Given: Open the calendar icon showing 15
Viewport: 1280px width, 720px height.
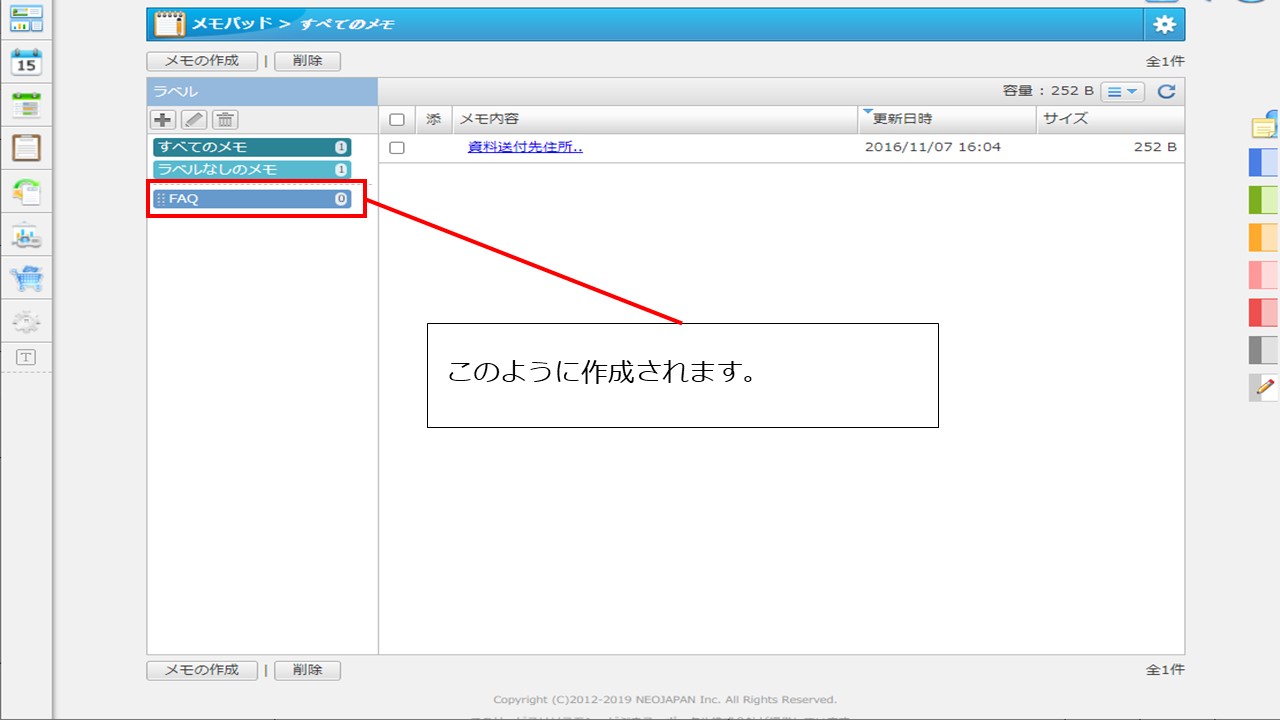Looking at the screenshot, I should 26,62.
